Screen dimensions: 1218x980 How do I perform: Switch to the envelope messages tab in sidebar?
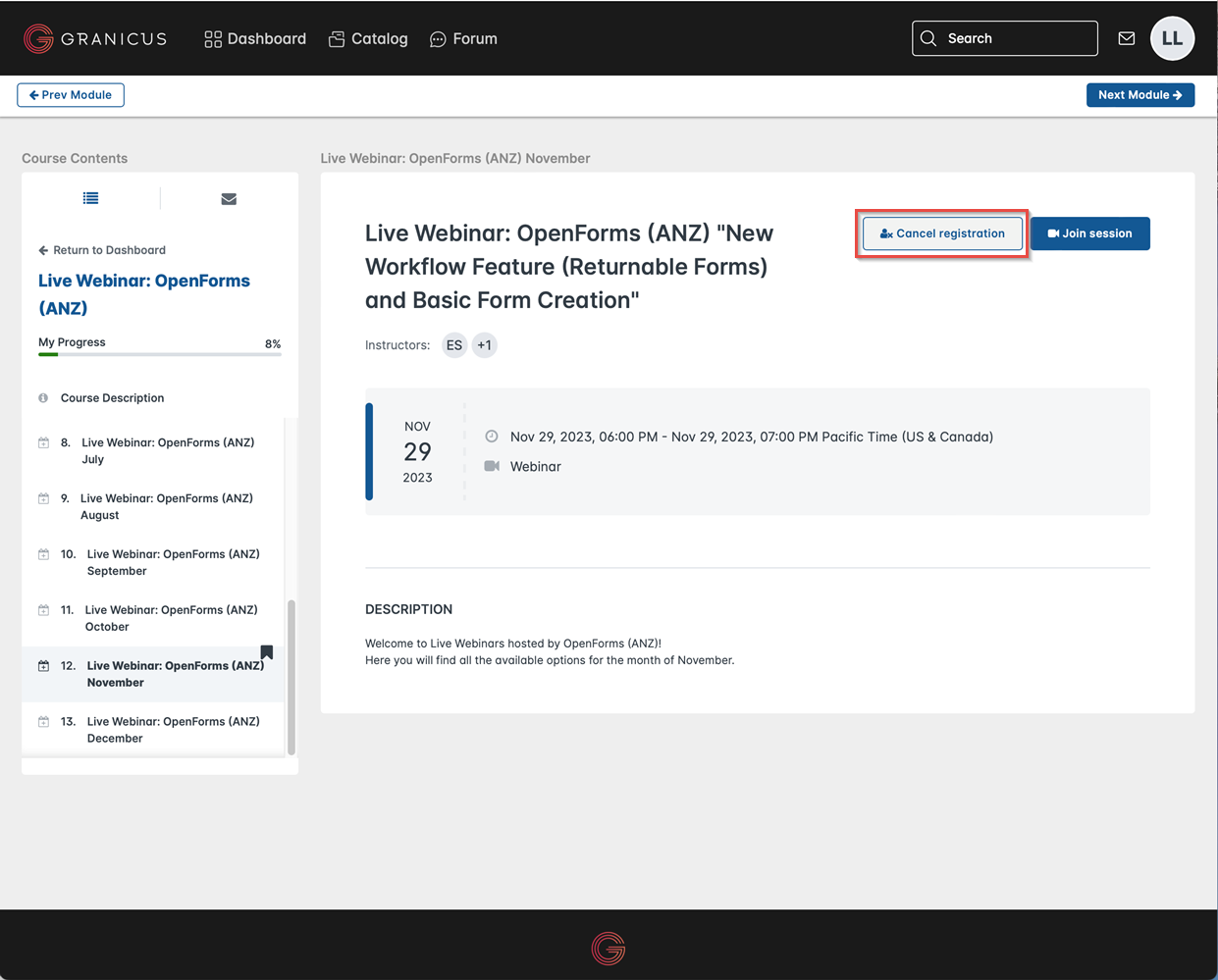[229, 199]
